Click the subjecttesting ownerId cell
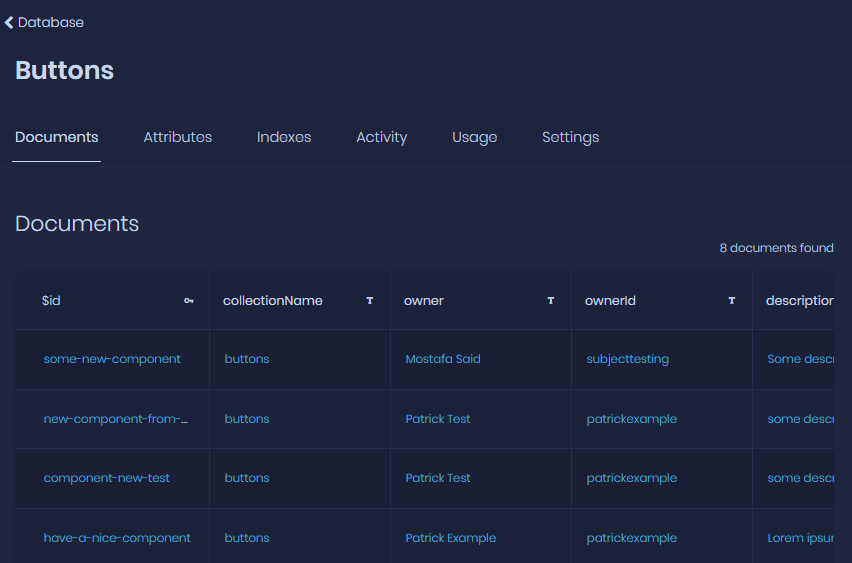Image resolution: width=852 pixels, height=563 pixels. [x=628, y=359]
